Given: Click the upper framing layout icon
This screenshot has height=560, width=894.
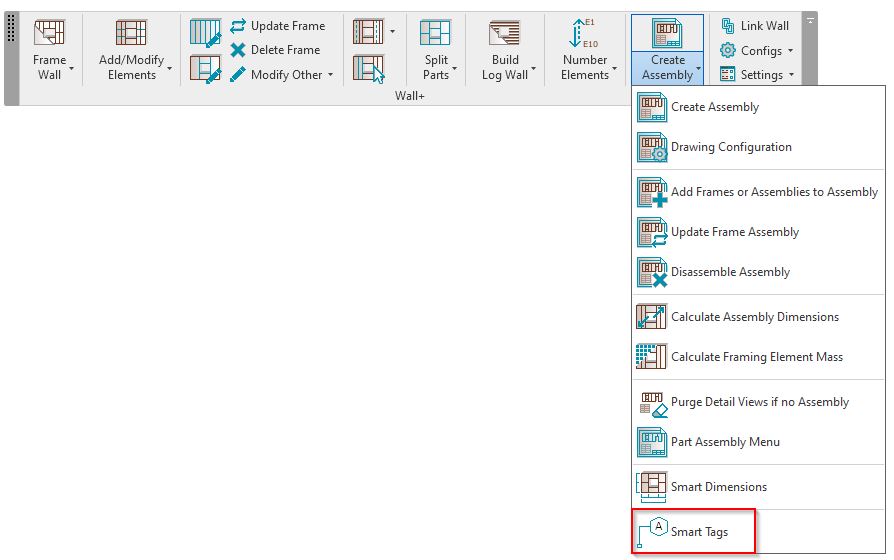Looking at the screenshot, I should 368,32.
